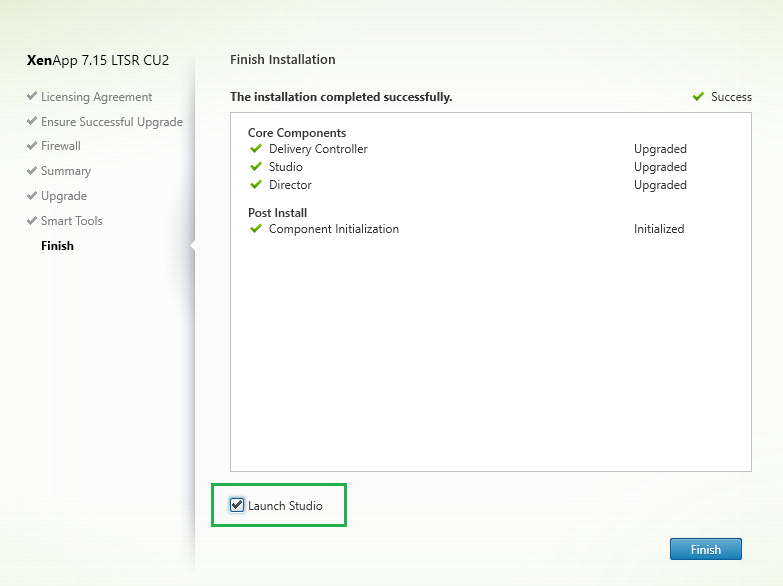Viewport: 783px width, 586px height.
Task: Go to the Summary step
Action: [65, 171]
